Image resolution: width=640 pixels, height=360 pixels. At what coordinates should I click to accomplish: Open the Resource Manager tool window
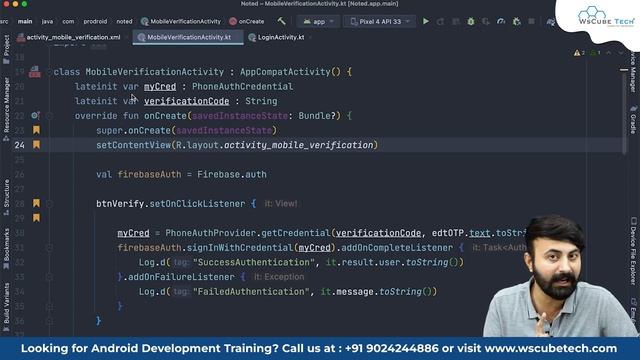[x=6, y=108]
